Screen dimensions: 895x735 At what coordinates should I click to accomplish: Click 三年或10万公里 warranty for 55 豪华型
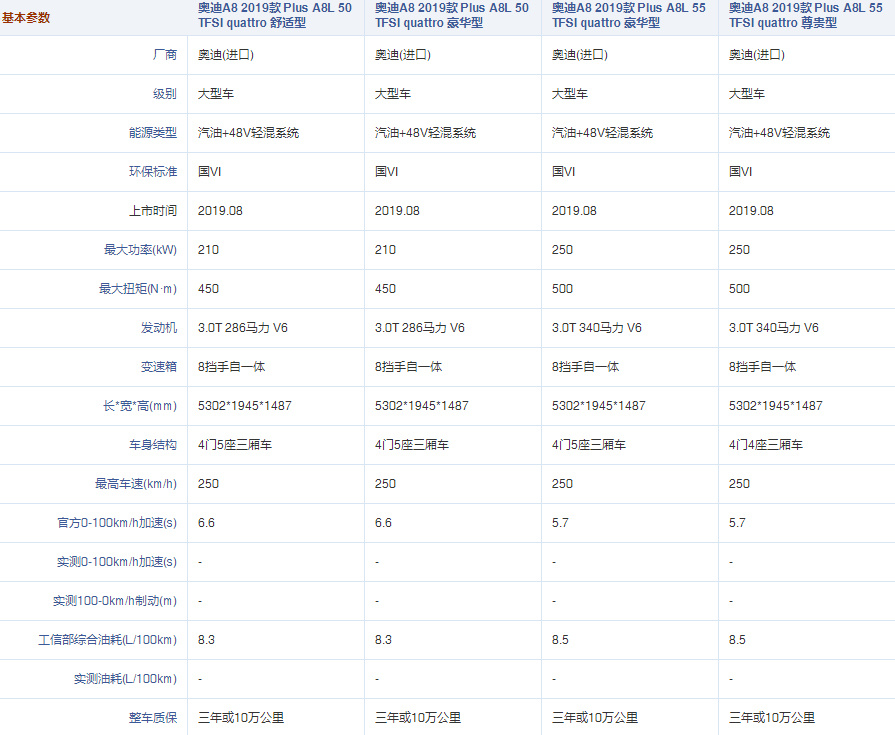point(595,718)
